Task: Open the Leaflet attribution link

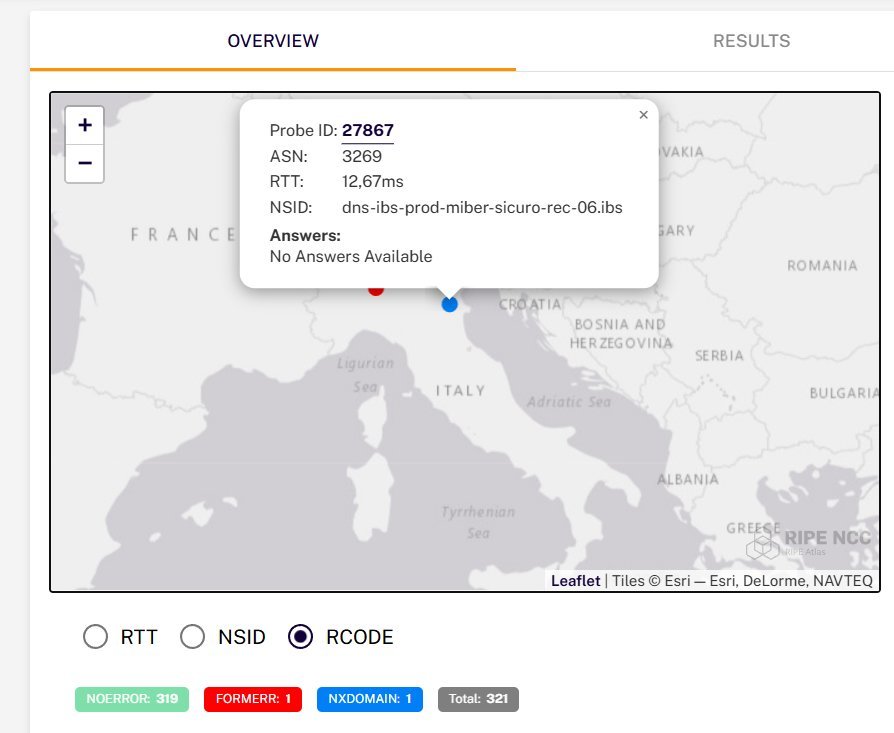Action: point(575,581)
